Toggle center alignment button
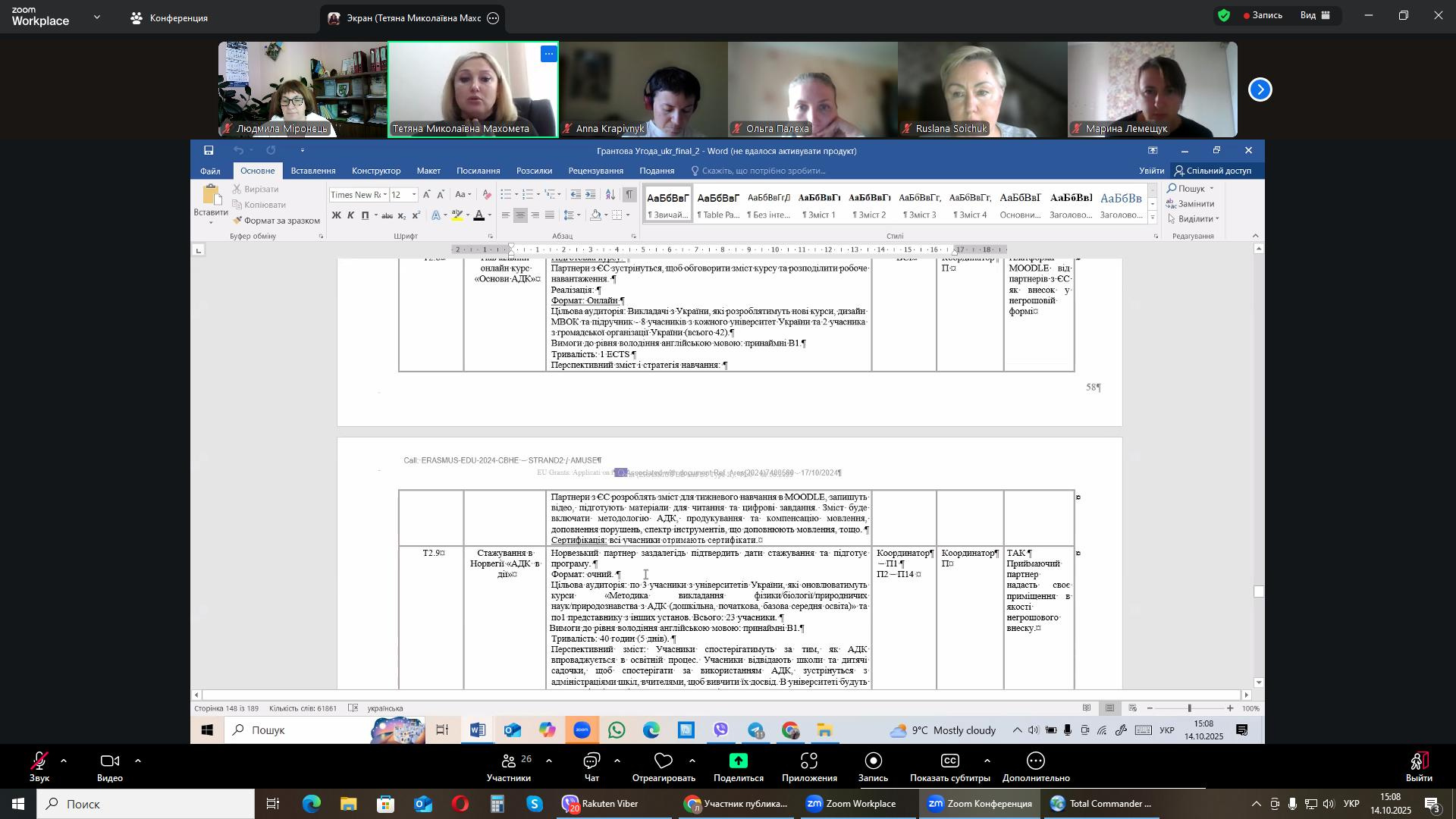The height and width of the screenshot is (819, 1456). pos(520,216)
